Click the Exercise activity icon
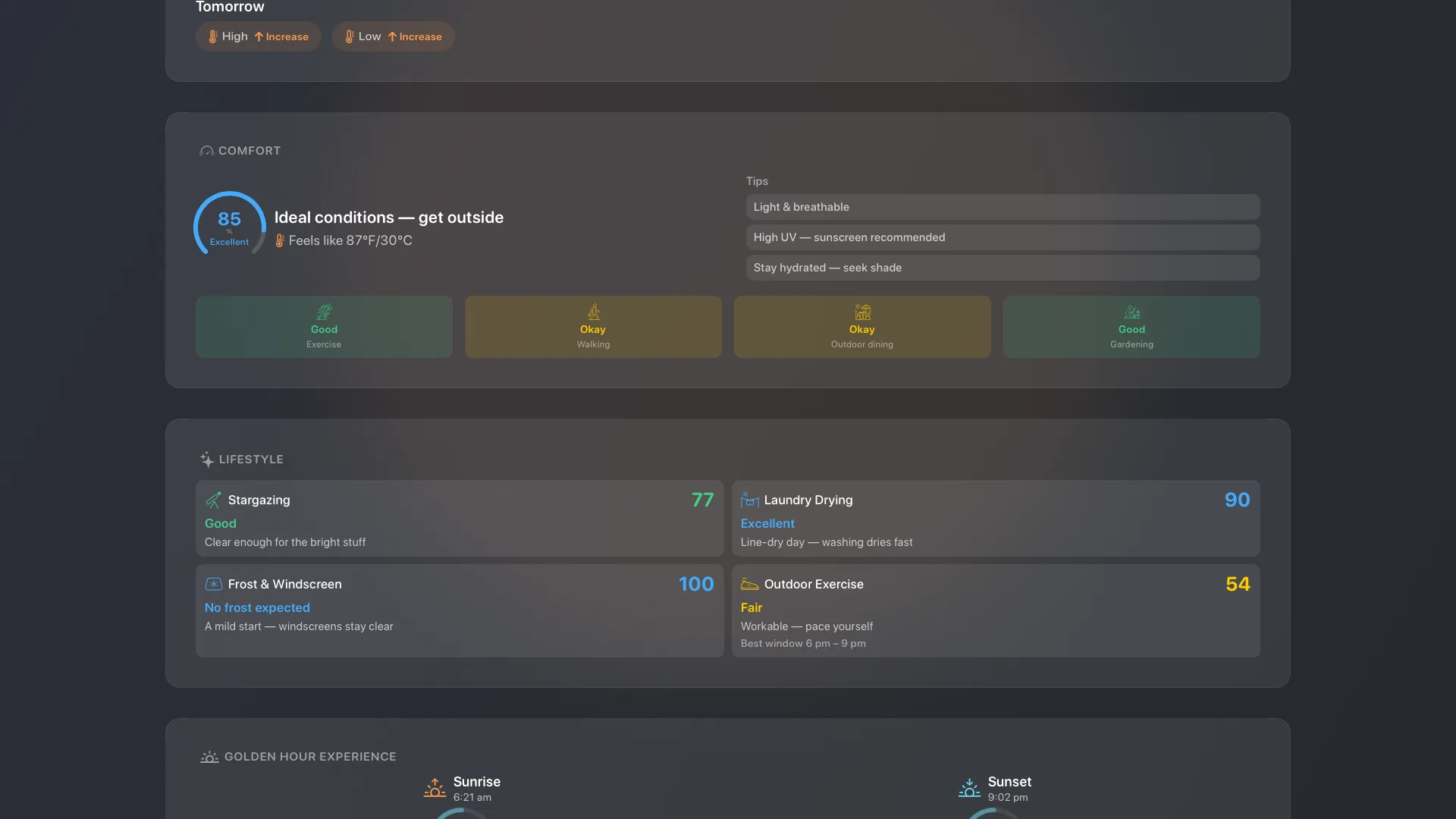Image resolution: width=1456 pixels, height=819 pixels. click(324, 312)
